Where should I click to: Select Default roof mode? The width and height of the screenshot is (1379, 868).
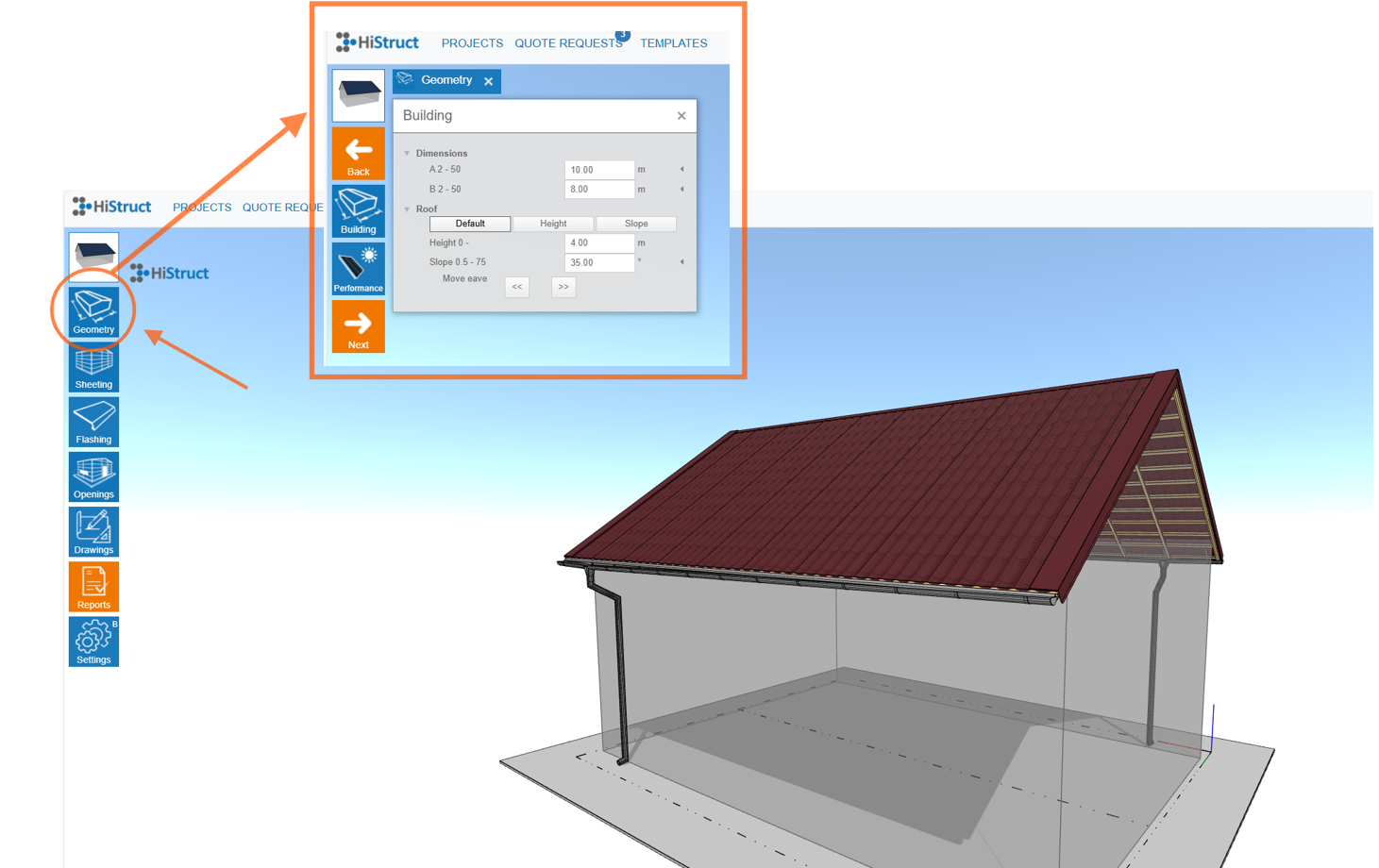pyautogui.click(x=470, y=225)
